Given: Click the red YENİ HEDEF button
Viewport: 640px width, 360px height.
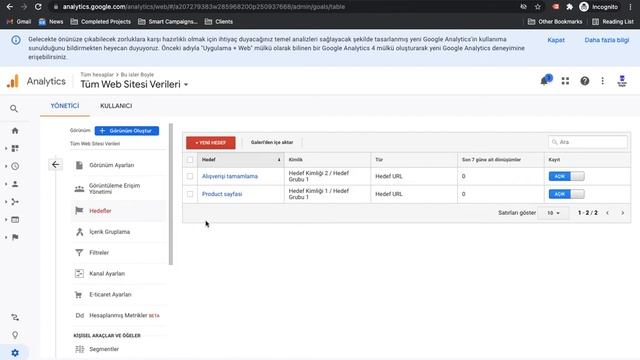Looking at the screenshot, I should 211,143.
